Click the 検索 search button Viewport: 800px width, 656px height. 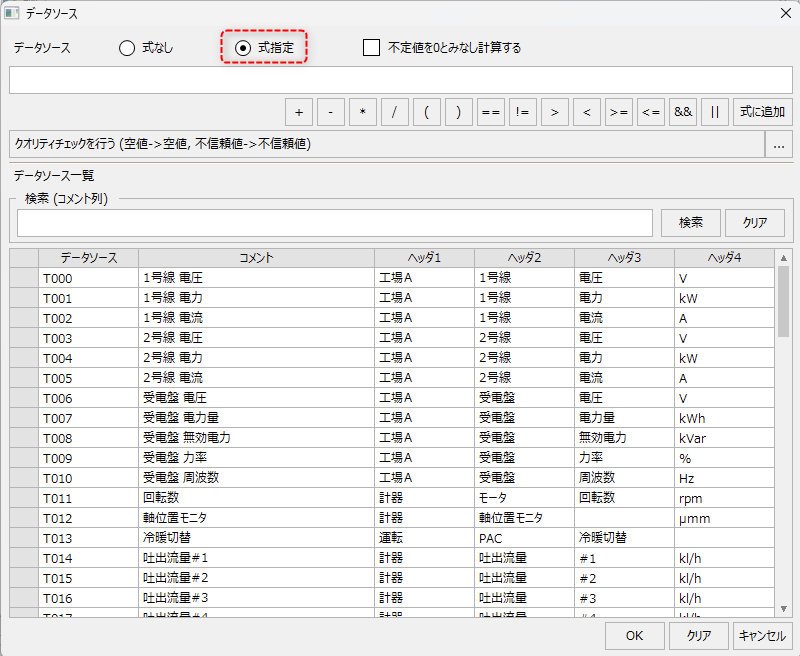[x=690, y=223]
